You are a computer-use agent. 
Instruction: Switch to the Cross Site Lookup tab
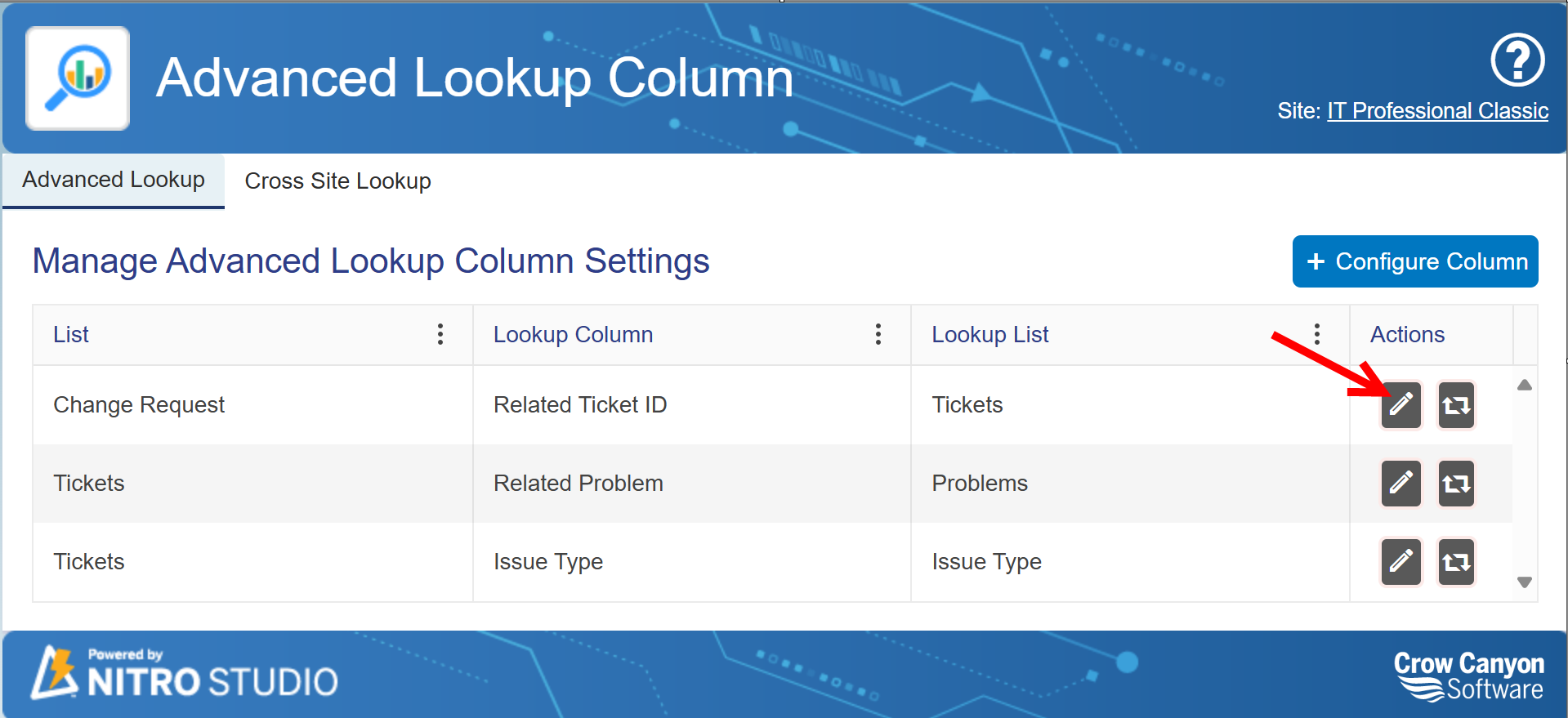(x=337, y=181)
